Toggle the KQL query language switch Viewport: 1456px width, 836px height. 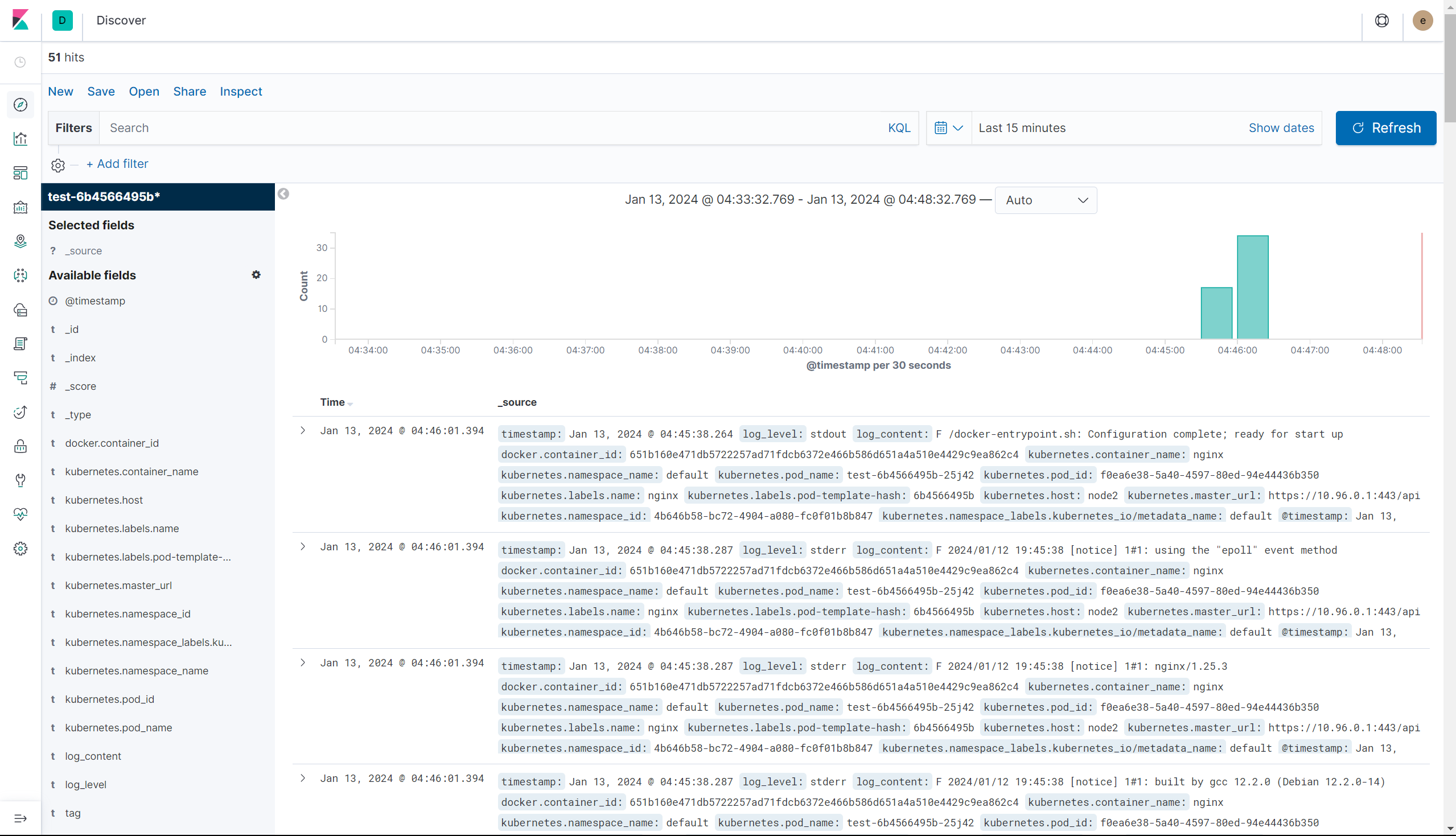[x=899, y=128]
